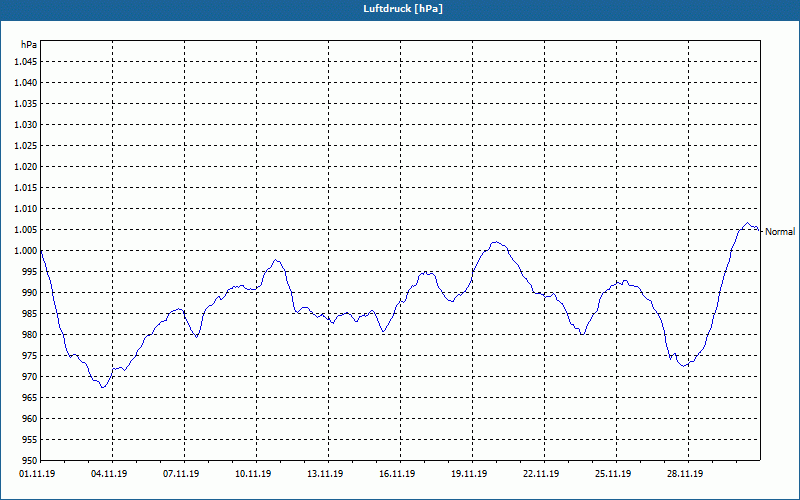Click the 04.11.19 date label
The width and height of the screenshot is (800, 500).
click(109, 474)
